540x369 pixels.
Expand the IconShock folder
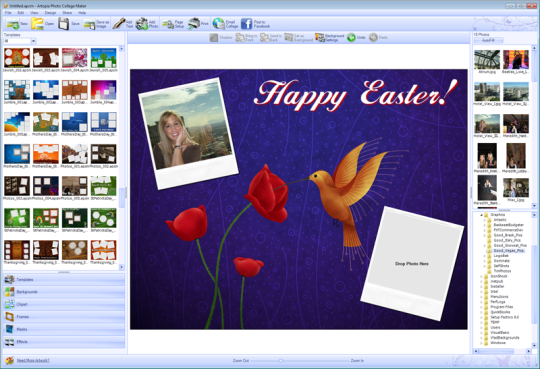pos(481,276)
